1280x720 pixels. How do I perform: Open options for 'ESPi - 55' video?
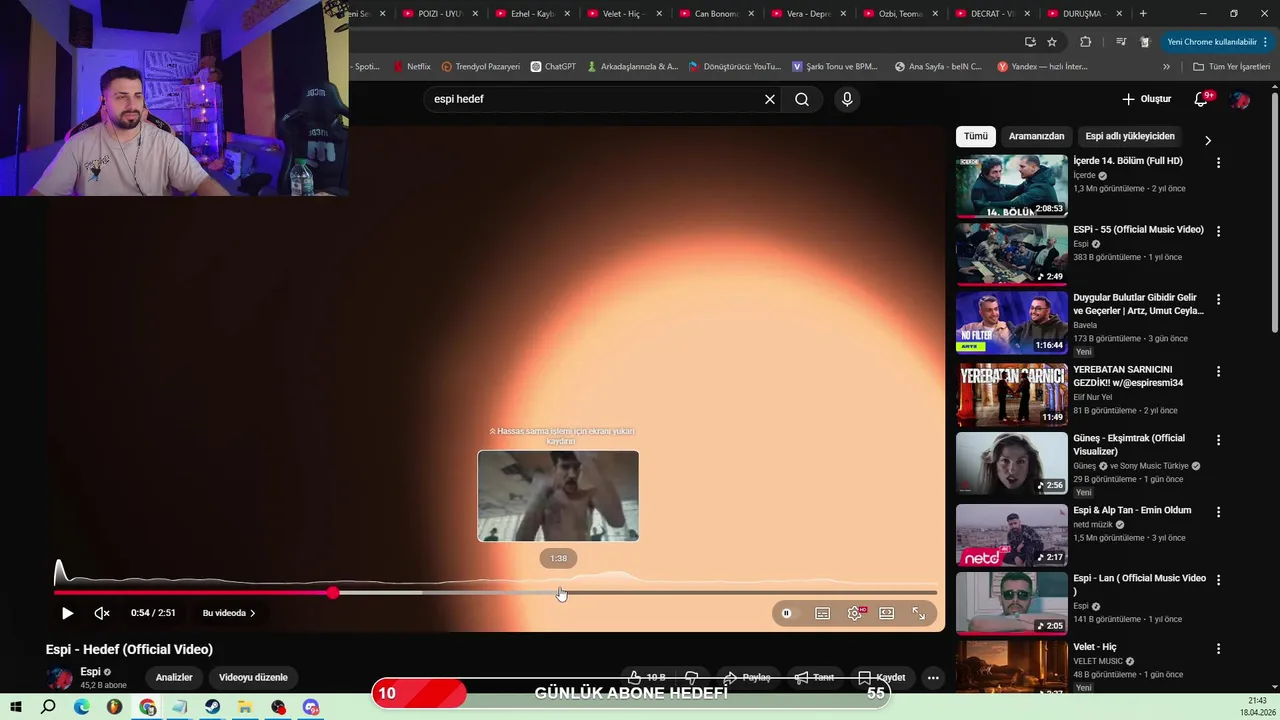click(x=1218, y=231)
